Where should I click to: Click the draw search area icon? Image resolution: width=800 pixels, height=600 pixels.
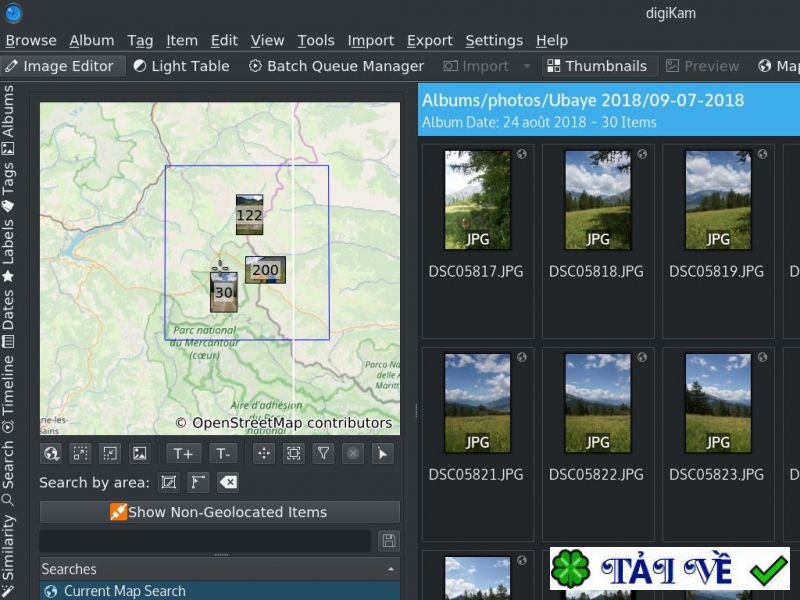(x=169, y=483)
